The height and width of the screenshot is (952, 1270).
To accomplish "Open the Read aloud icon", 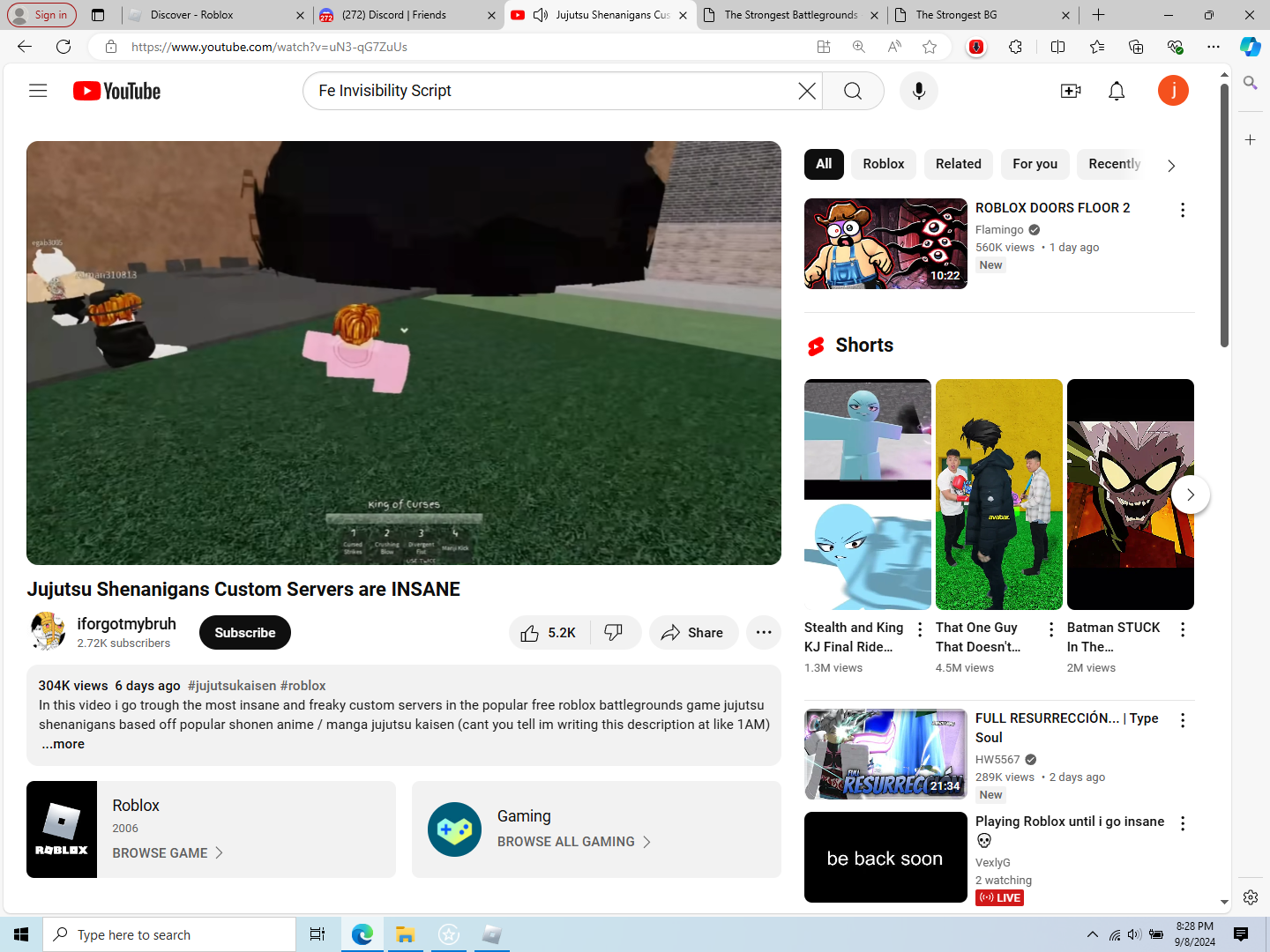I will (x=894, y=47).
